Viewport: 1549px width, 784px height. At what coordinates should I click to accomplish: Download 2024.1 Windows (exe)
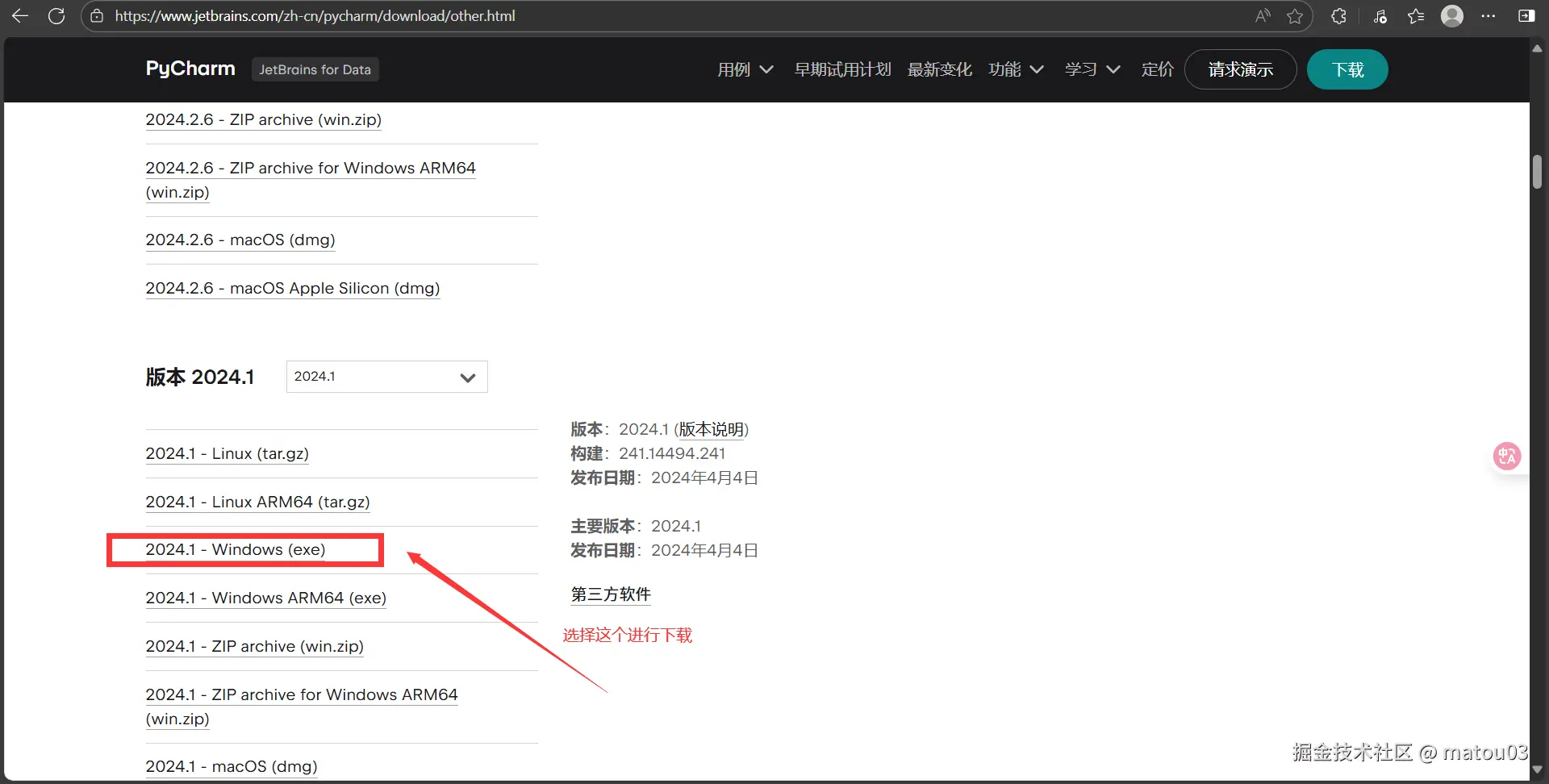pos(235,550)
